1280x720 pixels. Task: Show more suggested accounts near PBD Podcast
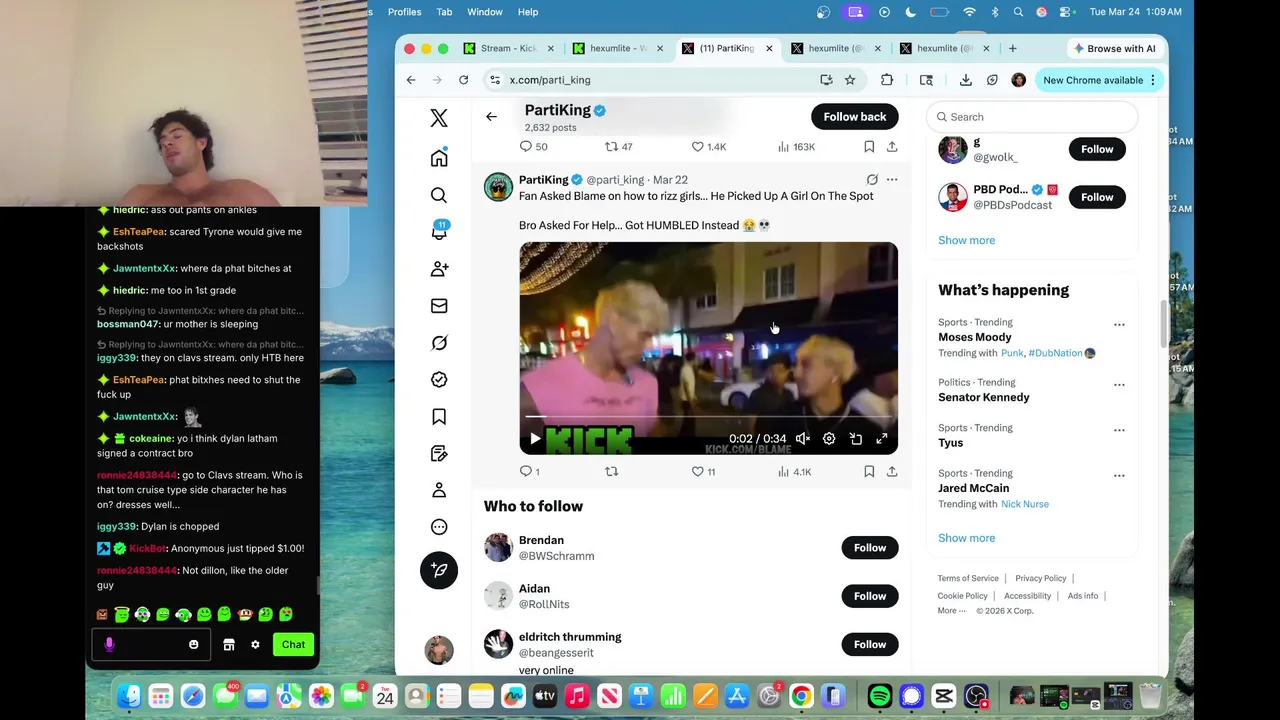coord(966,240)
